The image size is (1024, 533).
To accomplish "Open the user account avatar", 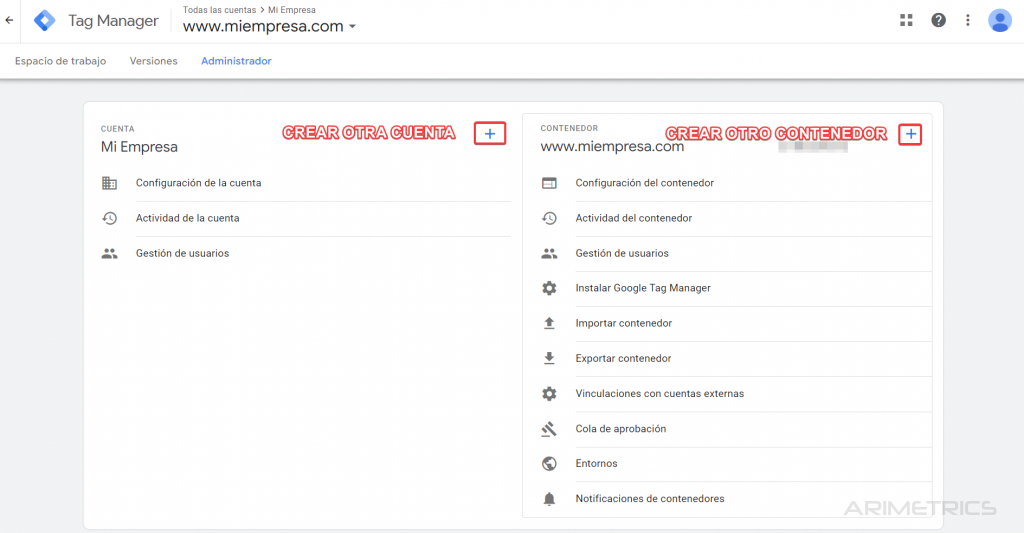I will 999,20.
